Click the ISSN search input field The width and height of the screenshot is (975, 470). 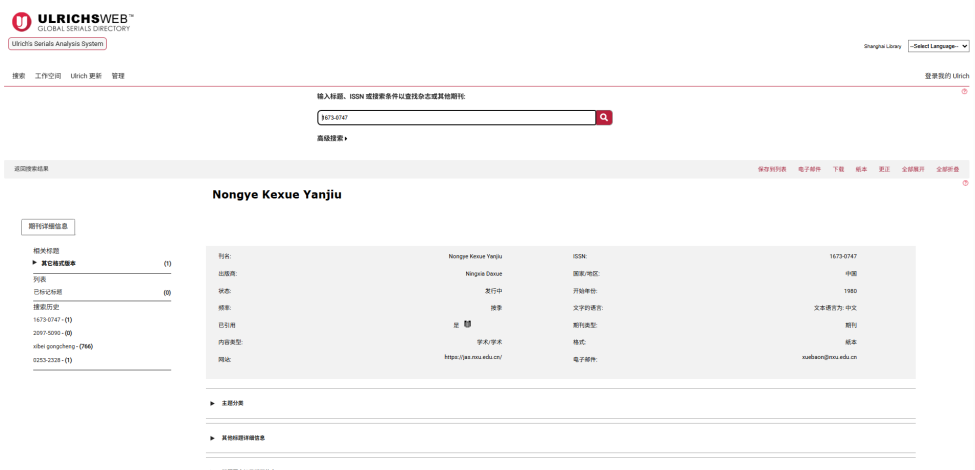(456, 117)
